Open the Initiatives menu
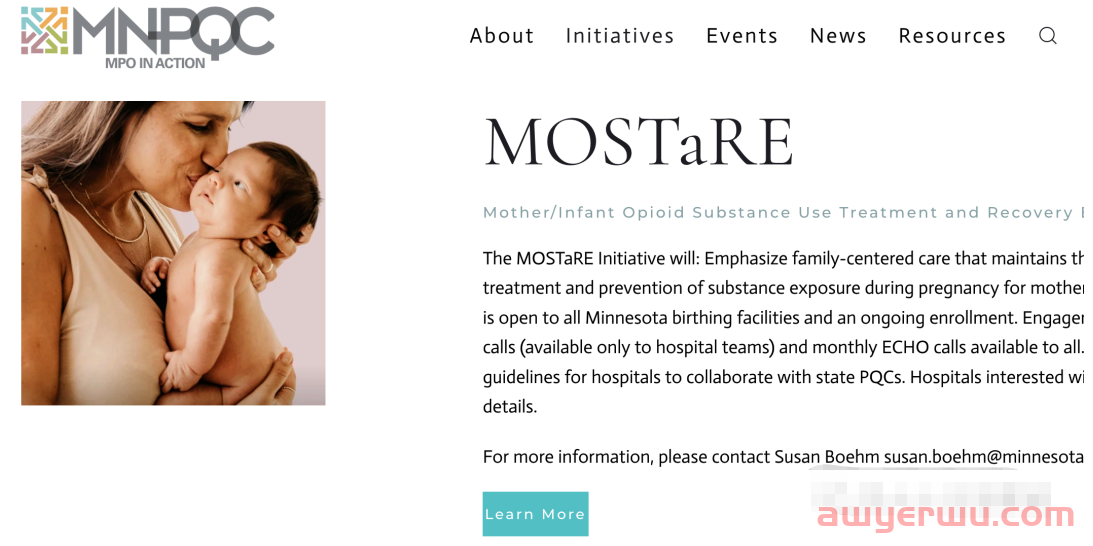The width and height of the screenshot is (1093, 546). point(620,36)
